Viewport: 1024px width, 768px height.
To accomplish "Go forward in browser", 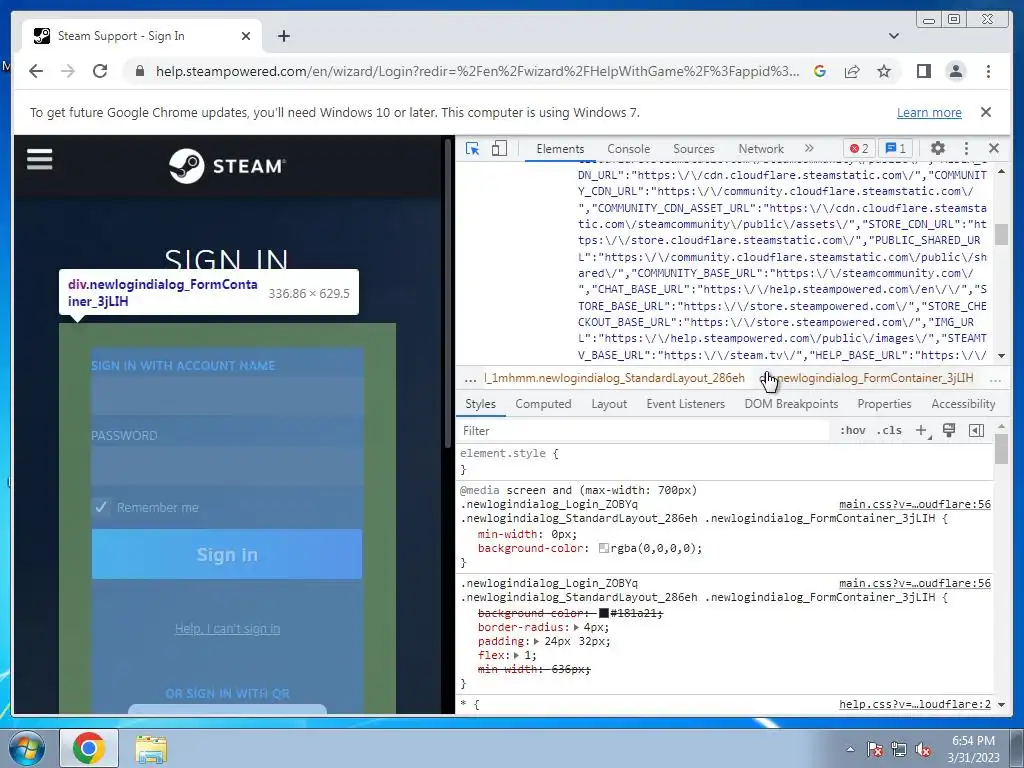I will pos(68,71).
